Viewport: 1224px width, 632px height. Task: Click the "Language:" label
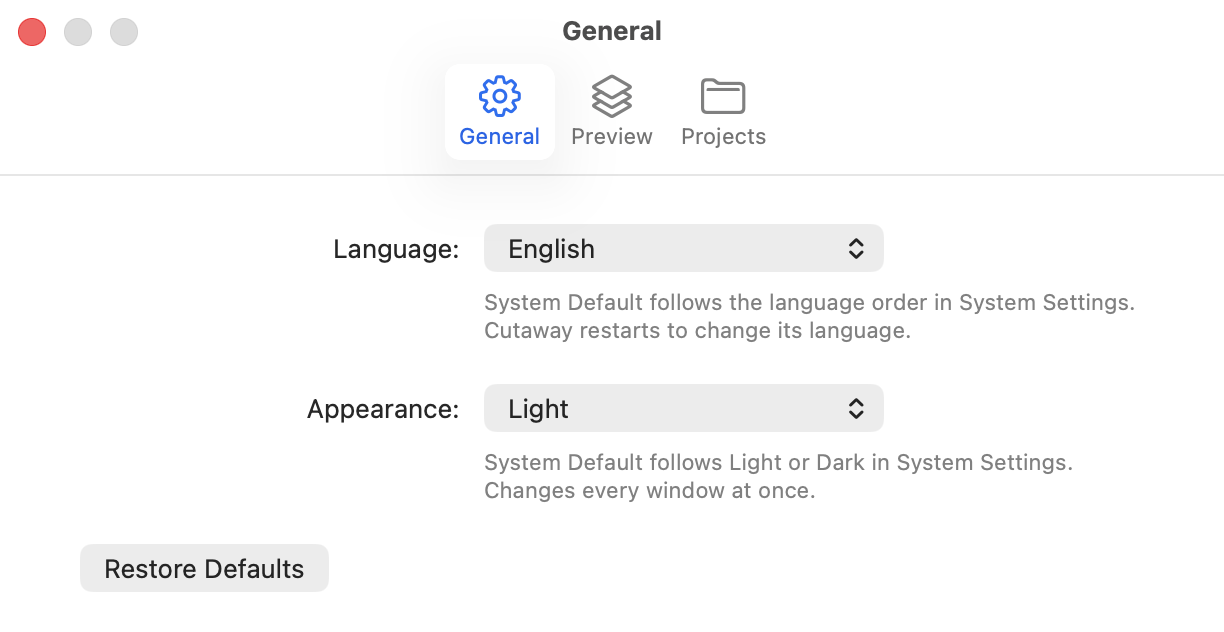(396, 249)
